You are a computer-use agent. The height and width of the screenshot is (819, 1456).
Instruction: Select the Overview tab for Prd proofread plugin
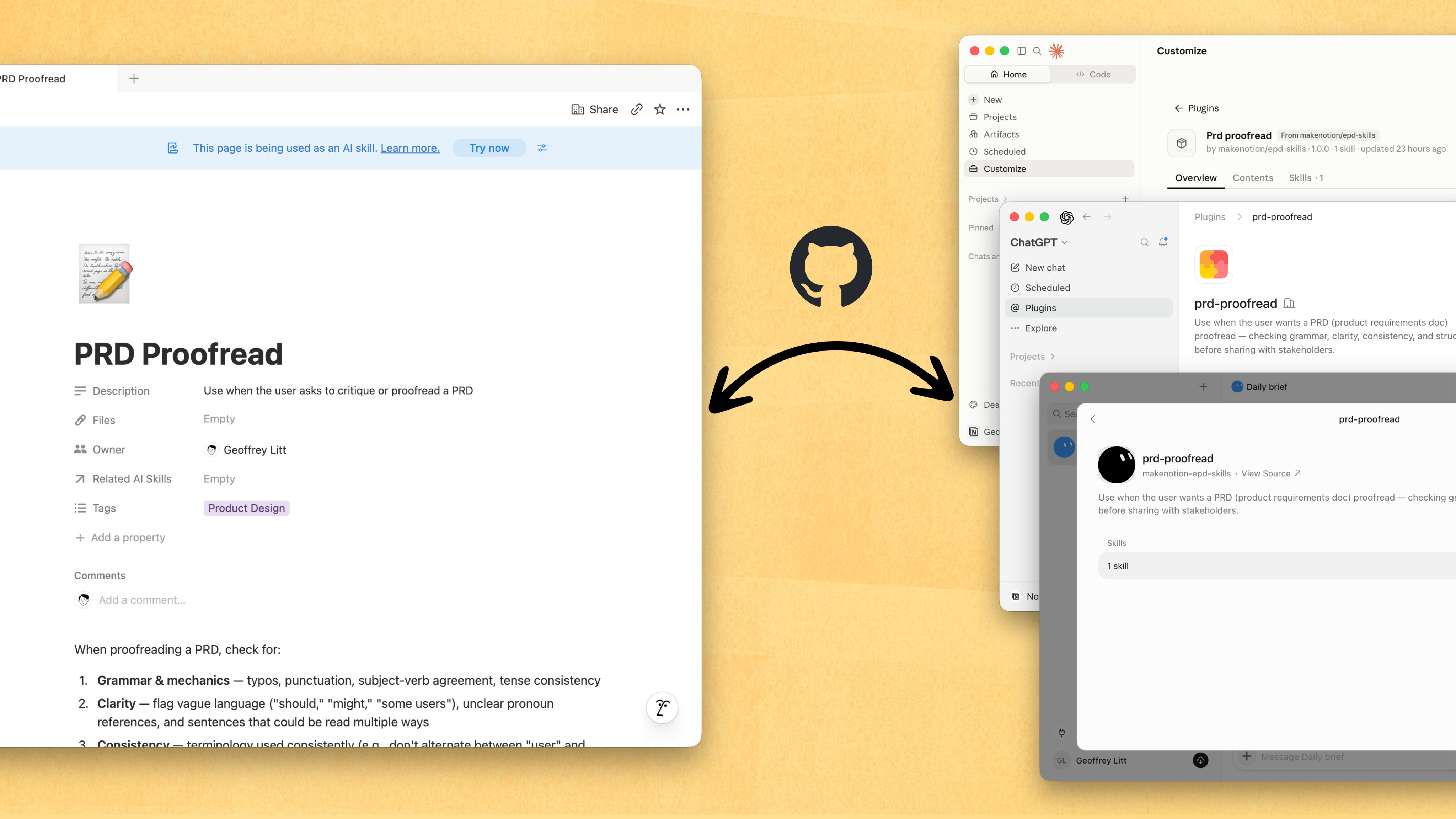(1195, 178)
